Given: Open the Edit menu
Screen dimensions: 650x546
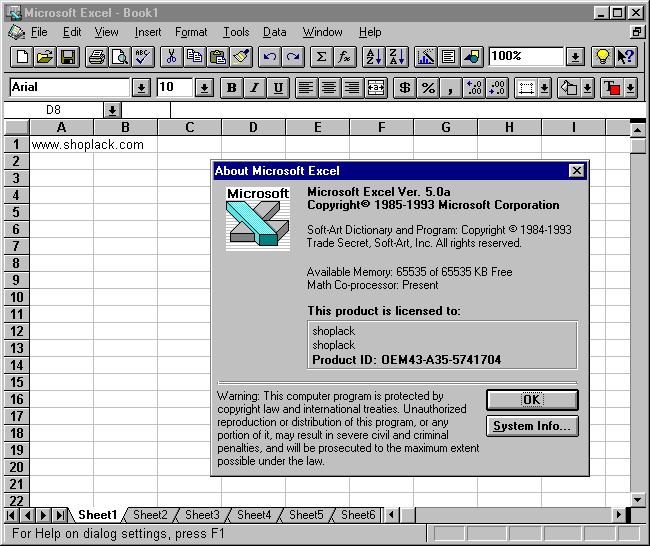Looking at the screenshot, I should [x=72, y=32].
